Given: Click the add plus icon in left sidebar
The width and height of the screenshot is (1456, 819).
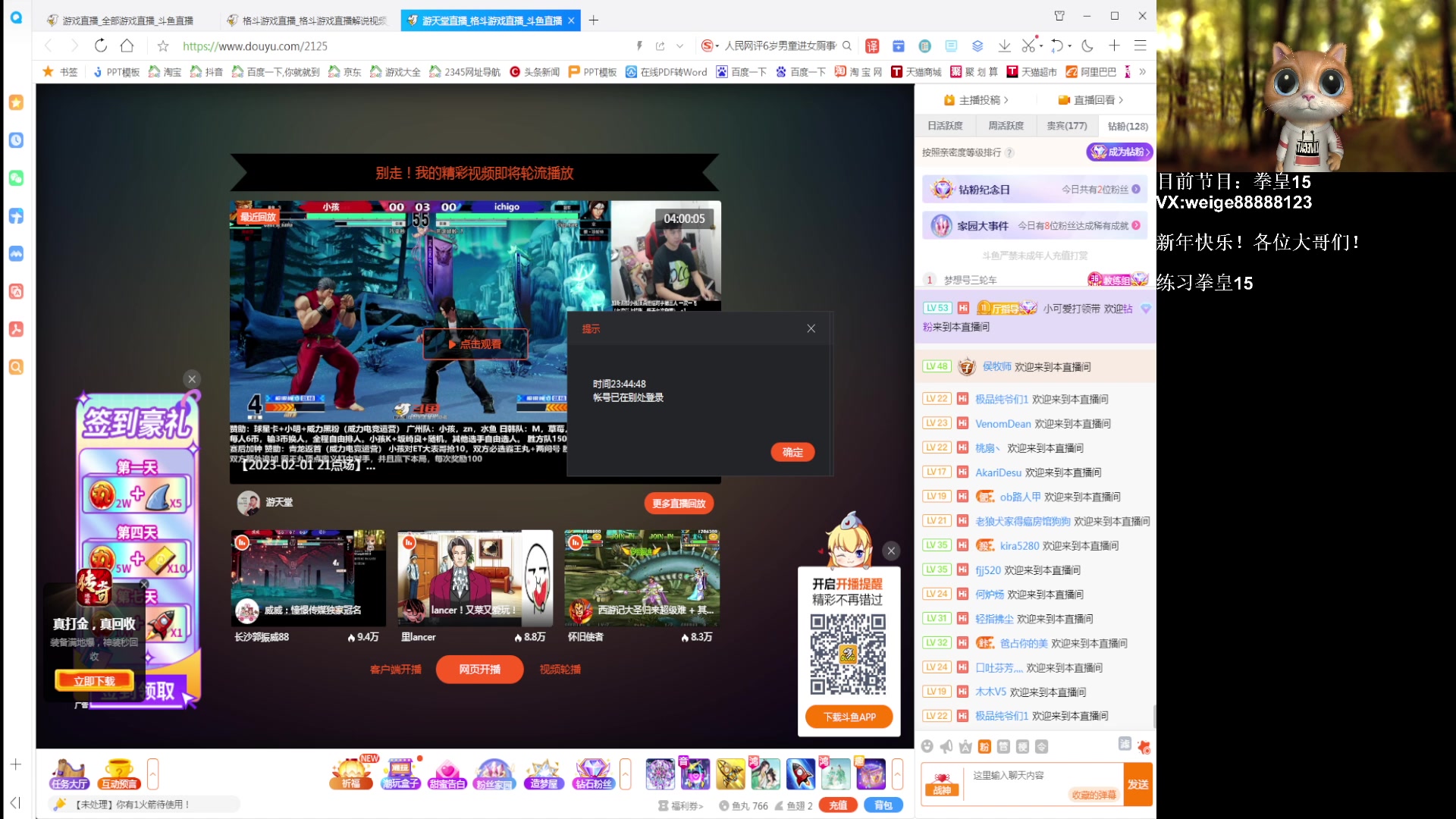Looking at the screenshot, I should tap(16, 764).
